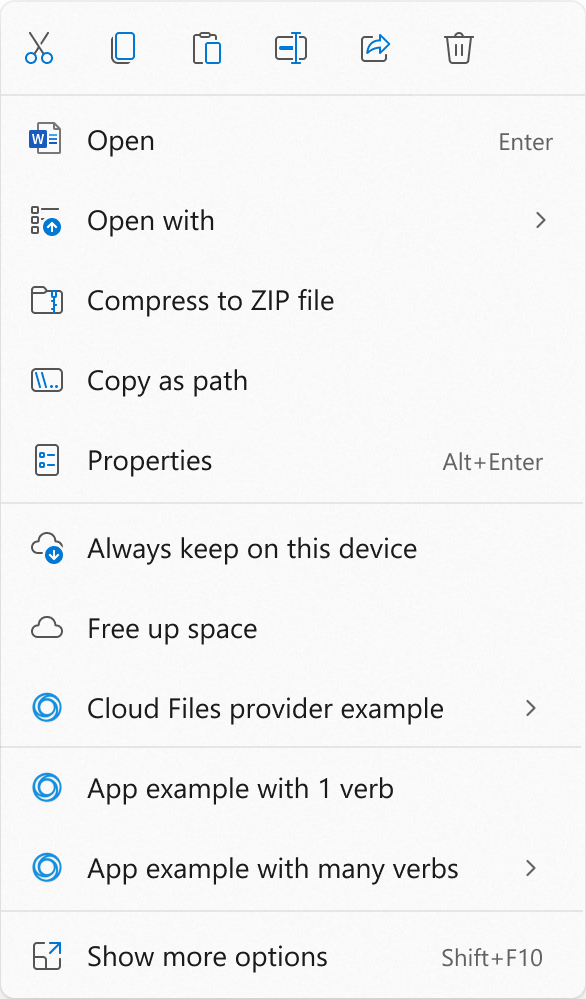Select Free up space
586x999 pixels.
pos(292,629)
